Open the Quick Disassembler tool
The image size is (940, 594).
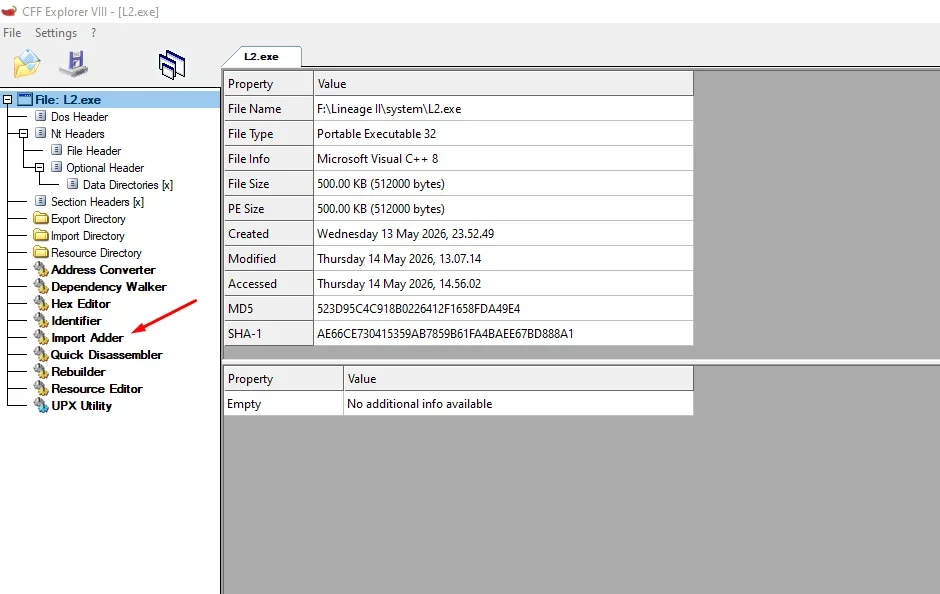[x=106, y=354]
